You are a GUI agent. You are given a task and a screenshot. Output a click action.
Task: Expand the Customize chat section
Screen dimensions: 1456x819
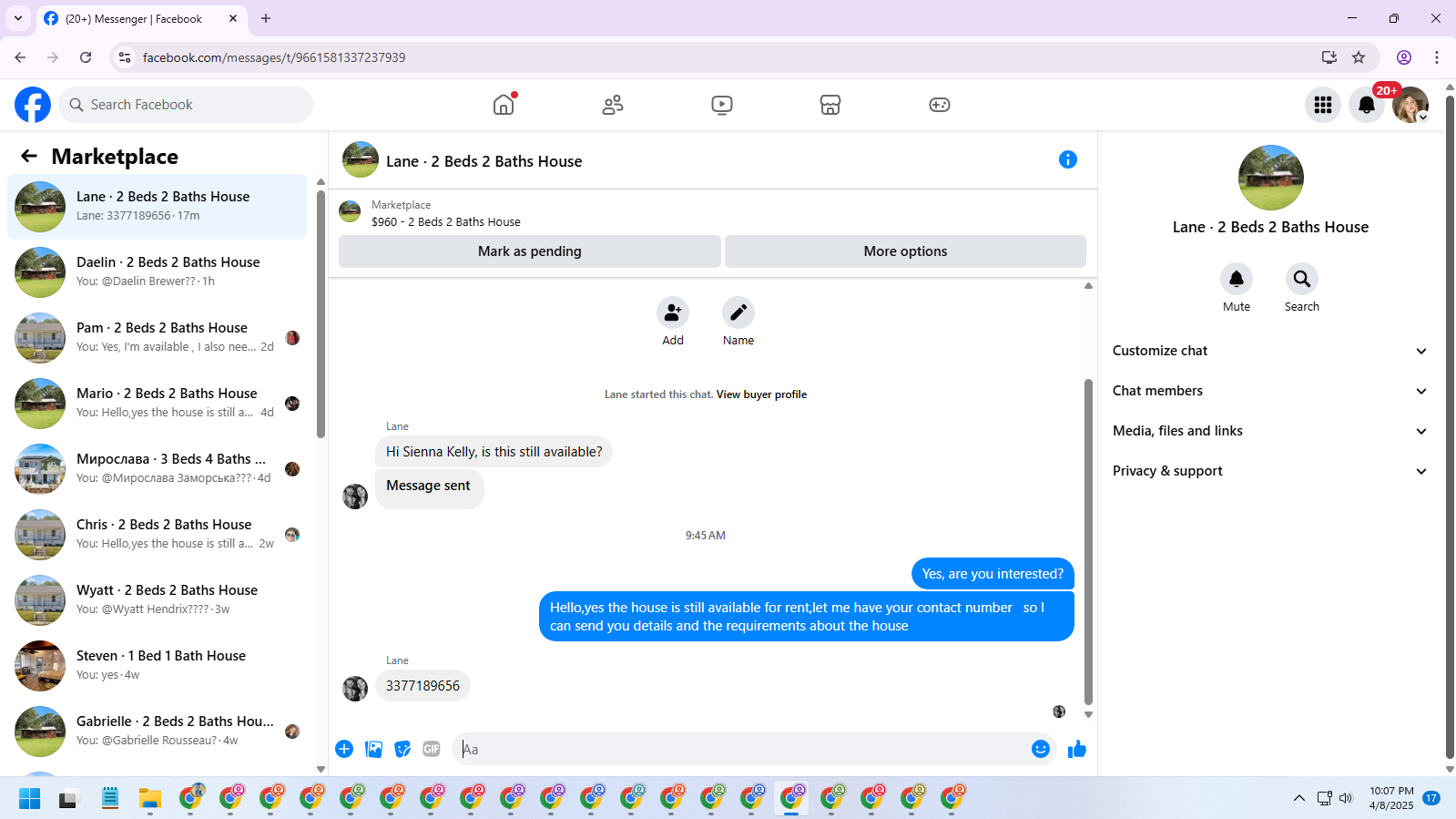(1270, 351)
